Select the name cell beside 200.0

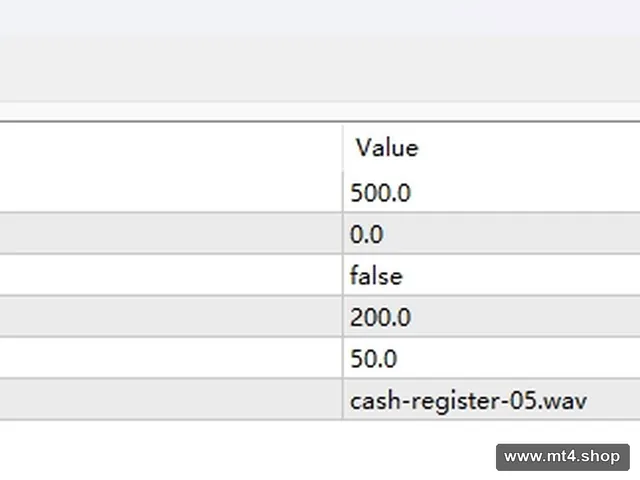click(171, 317)
